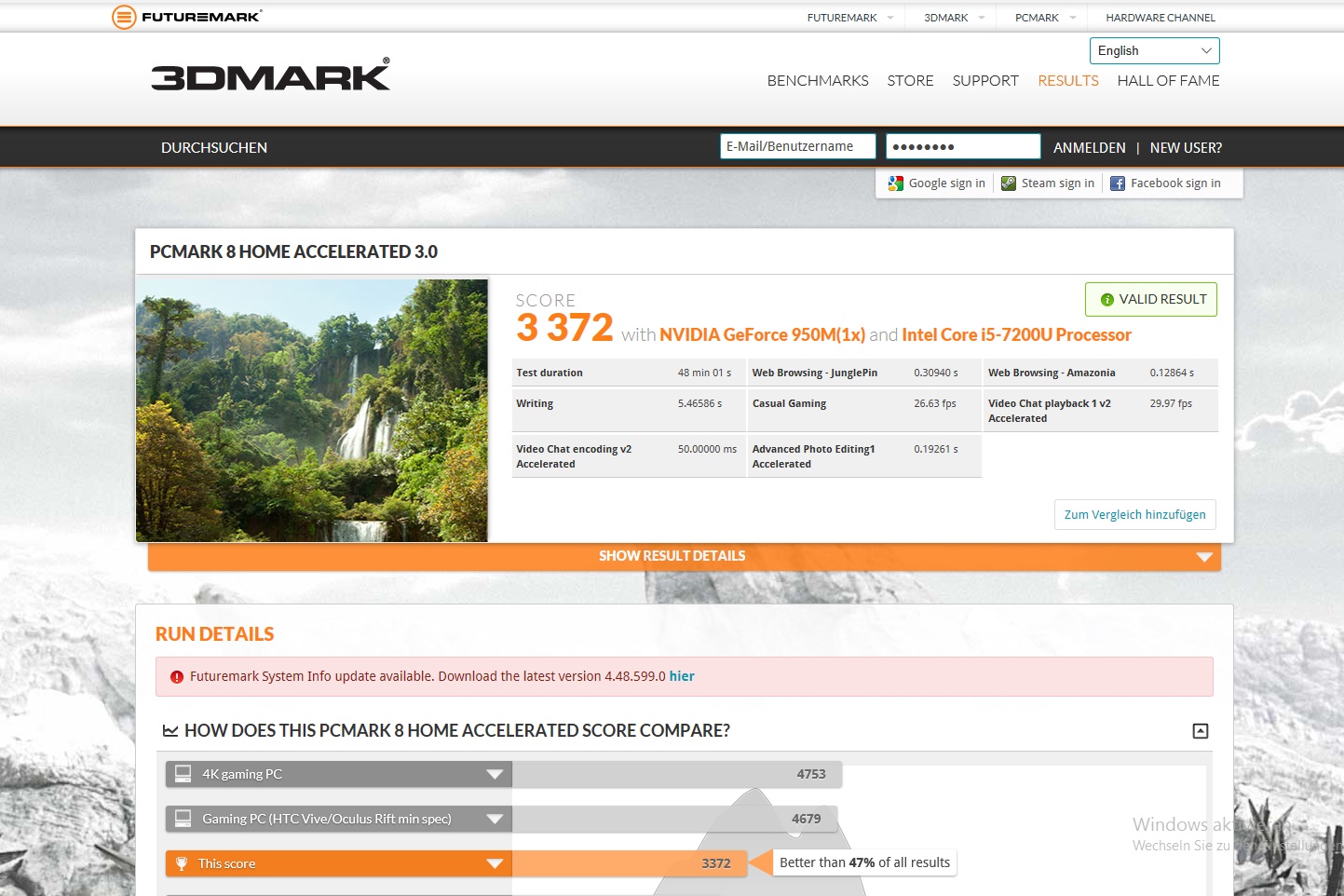Click the trophy icon in This score row
Screen dimensions: 1344x896
click(x=182, y=863)
